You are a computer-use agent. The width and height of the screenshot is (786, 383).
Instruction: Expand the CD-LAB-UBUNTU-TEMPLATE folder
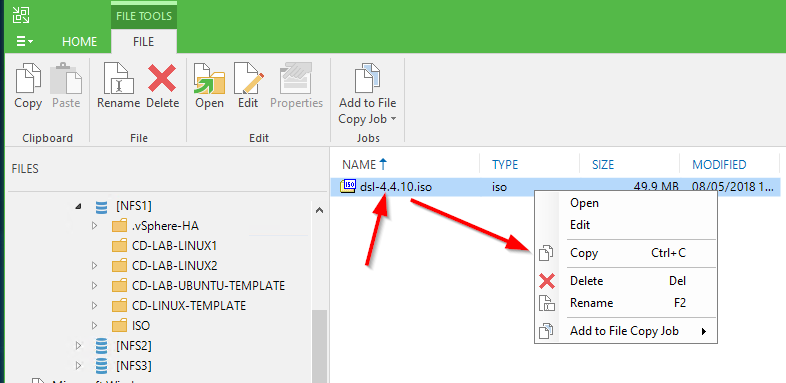(x=94, y=286)
